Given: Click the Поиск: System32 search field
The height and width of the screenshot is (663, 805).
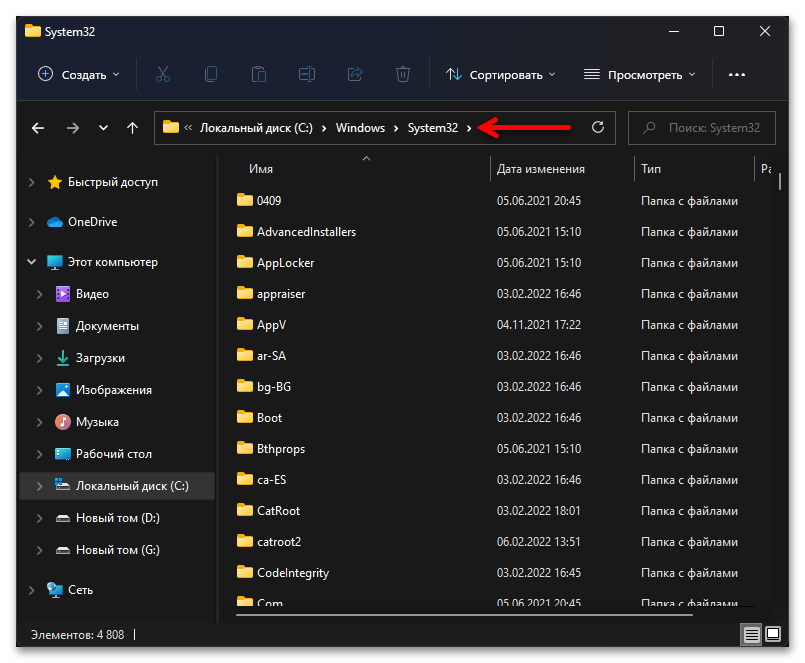Looking at the screenshot, I should (702, 128).
